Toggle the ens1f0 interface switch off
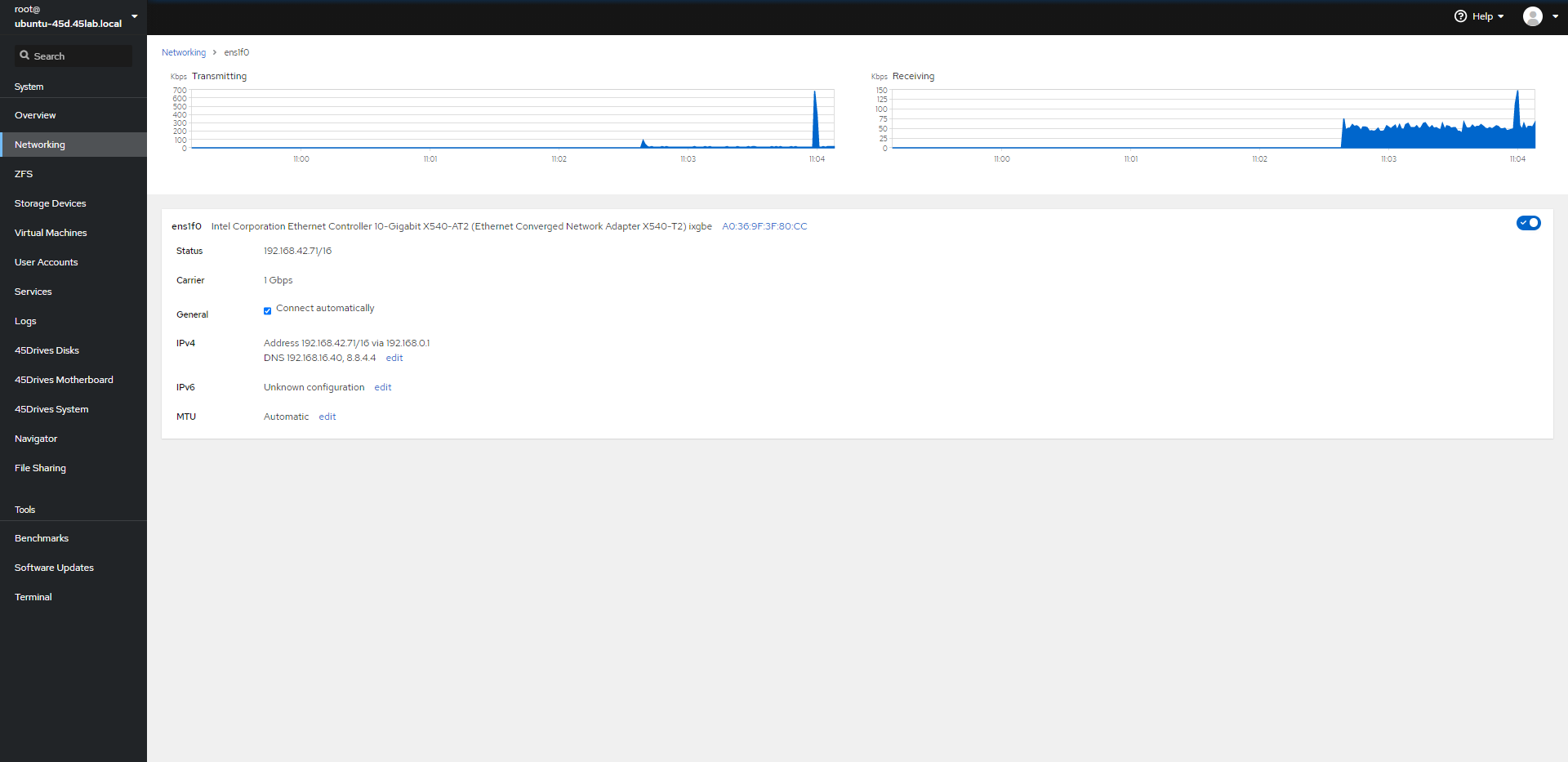This screenshot has width=1568, height=762. coord(1528,223)
